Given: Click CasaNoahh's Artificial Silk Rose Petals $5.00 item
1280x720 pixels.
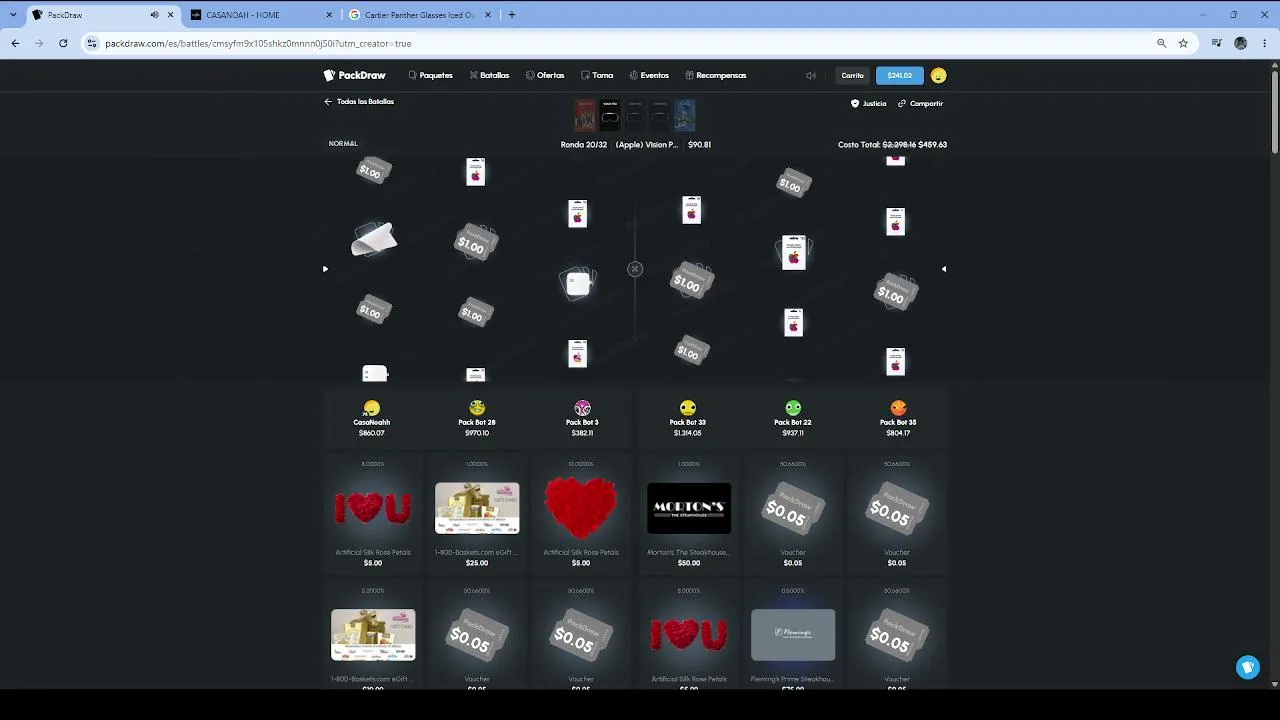Looking at the screenshot, I should tap(373, 515).
